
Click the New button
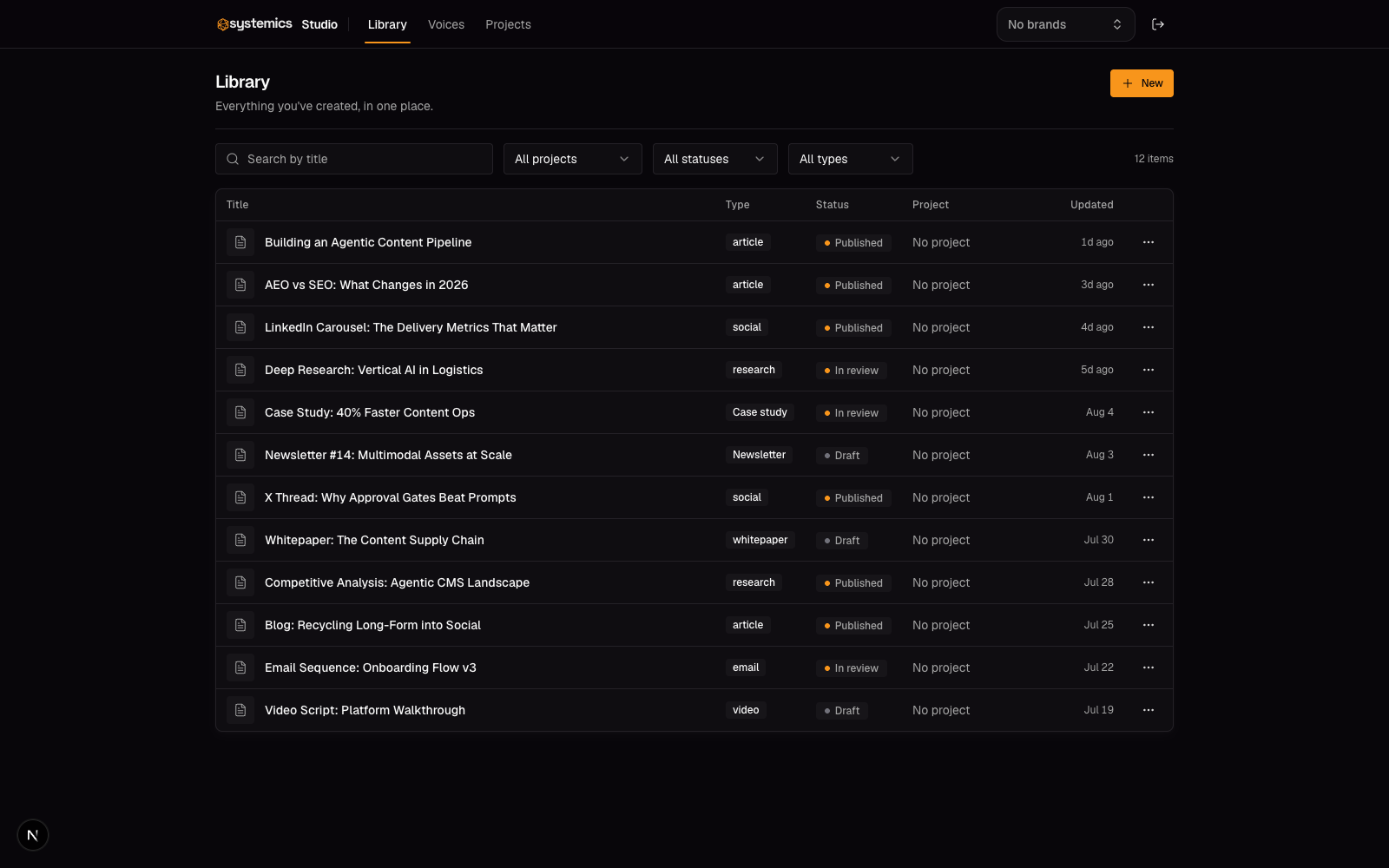[x=1142, y=83]
